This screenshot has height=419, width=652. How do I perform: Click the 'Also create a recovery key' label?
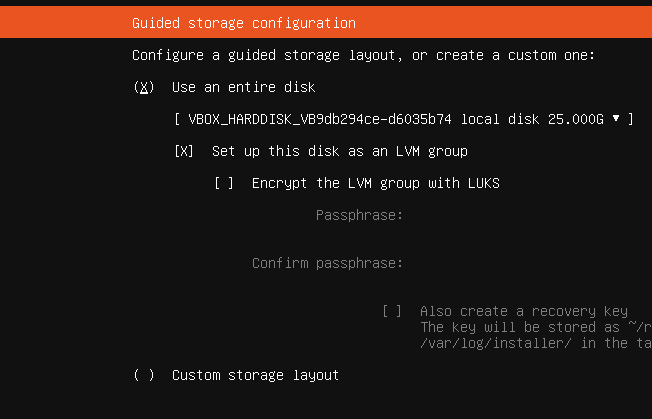coord(524,311)
